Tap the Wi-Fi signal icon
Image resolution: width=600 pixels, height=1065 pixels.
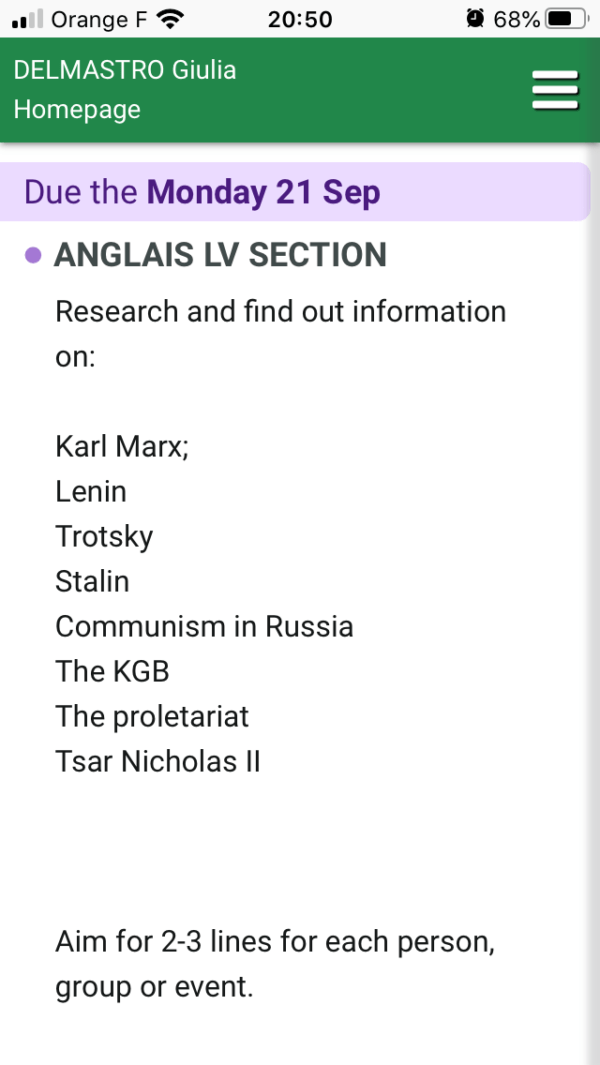coord(170,19)
